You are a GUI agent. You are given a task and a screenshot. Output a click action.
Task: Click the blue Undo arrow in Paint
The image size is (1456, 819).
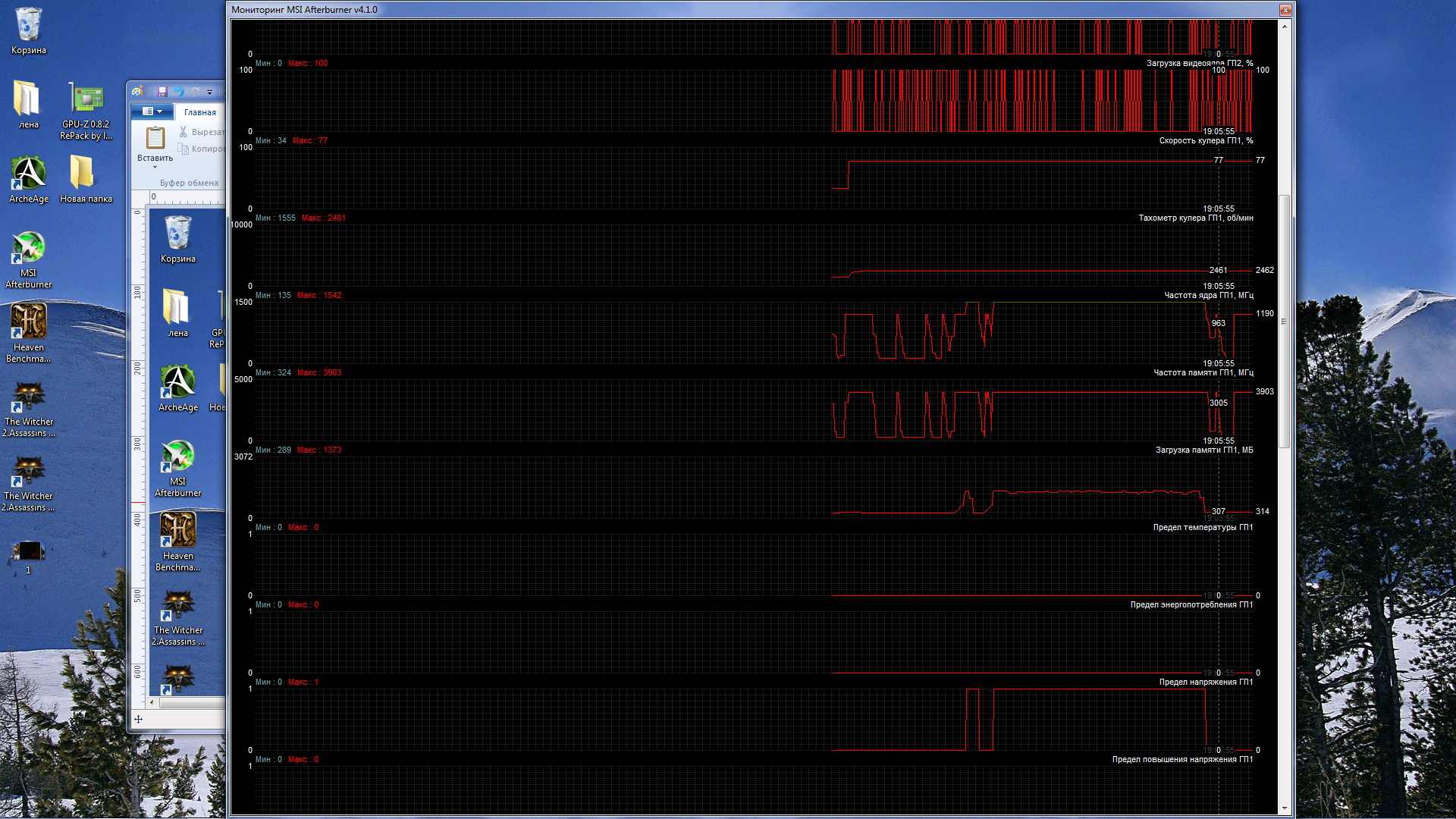pyautogui.click(x=179, y=91)
